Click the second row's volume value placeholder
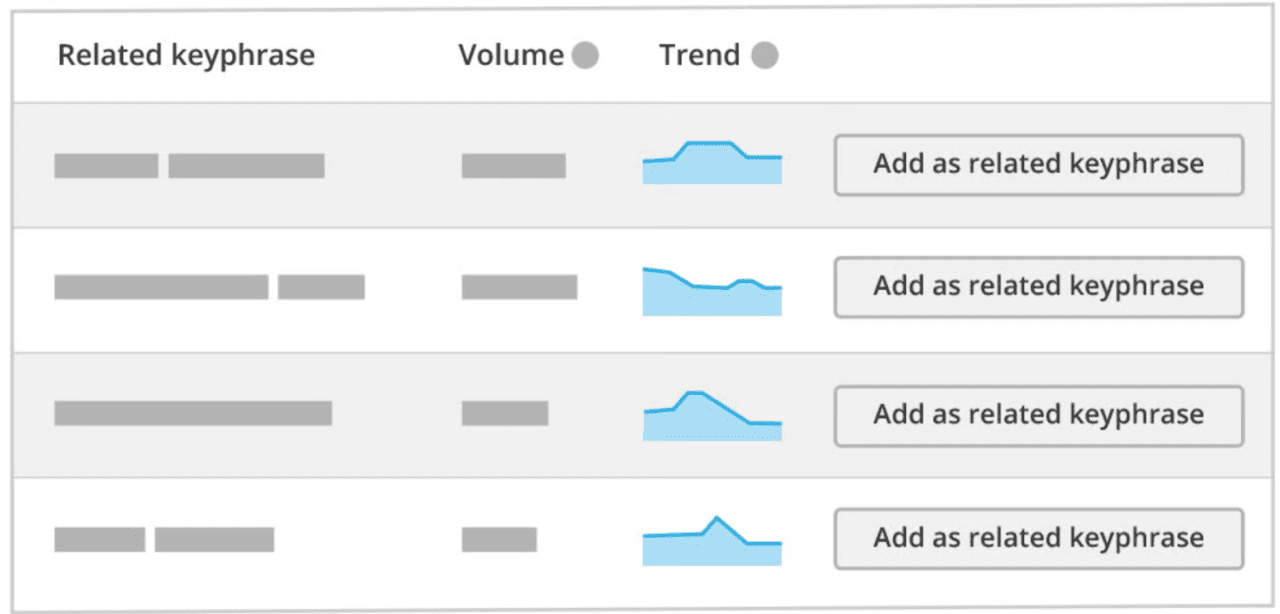This screenshot has height=614, width=1280. click(x=519, y=288)
